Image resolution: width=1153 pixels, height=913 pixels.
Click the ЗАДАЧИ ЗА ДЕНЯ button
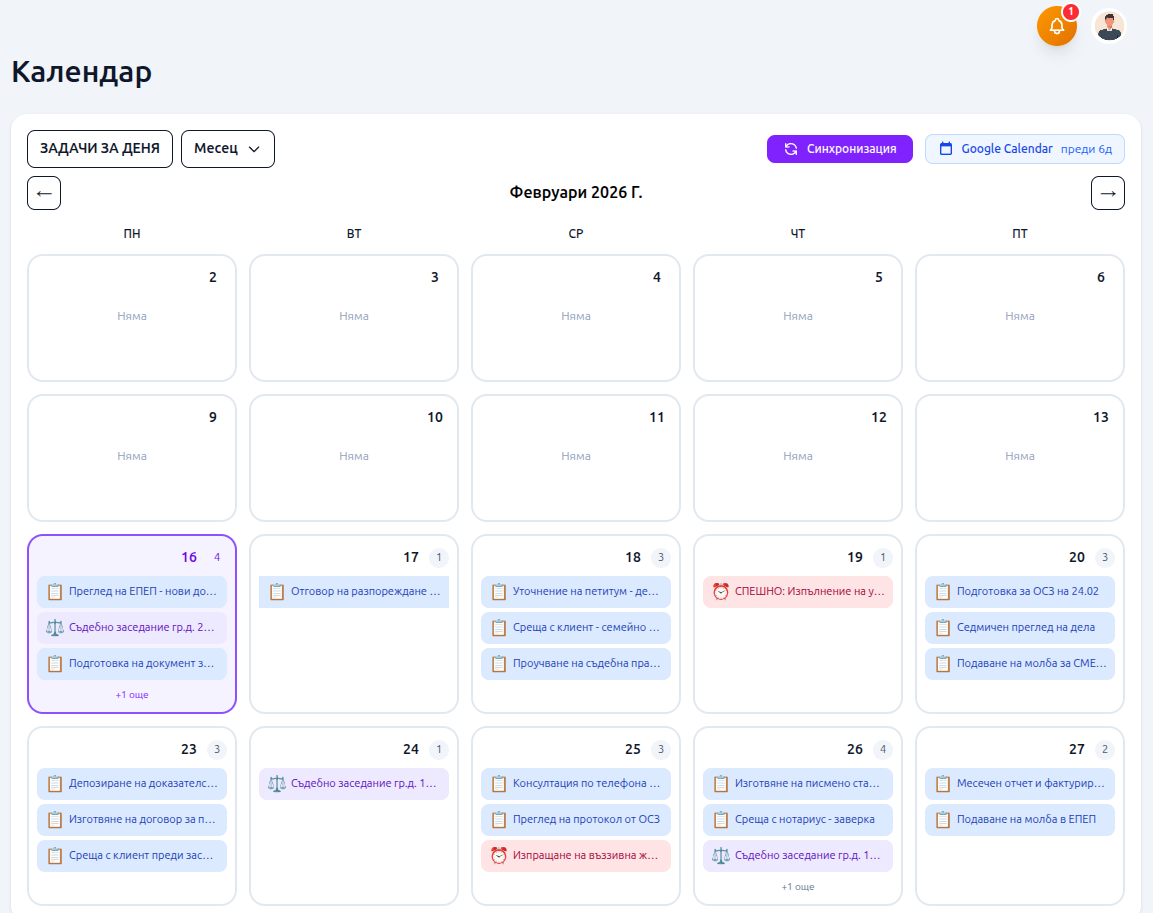[99, 149]
